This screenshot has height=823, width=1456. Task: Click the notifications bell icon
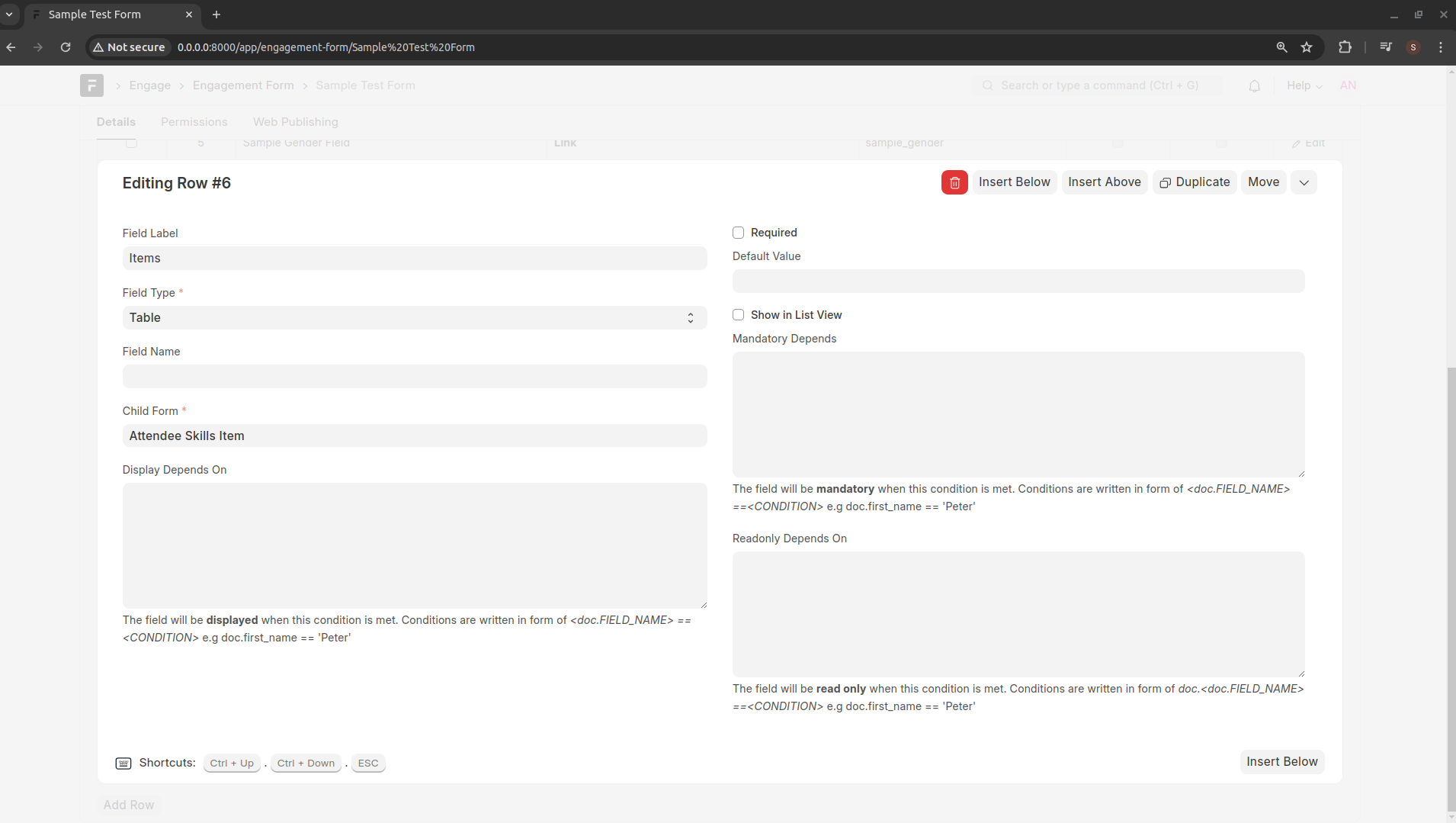pos(1254,85)
